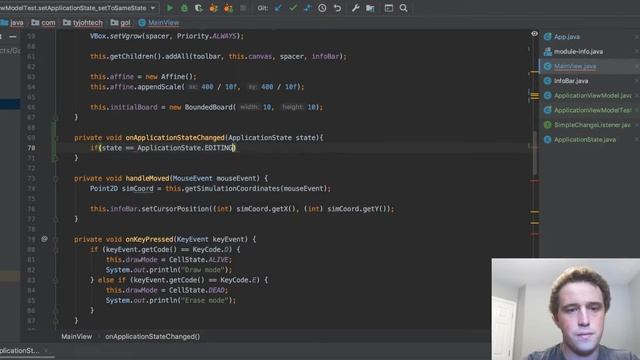Collapse onKeyPressed method fold marker
This screenshot has height=360, width=640.
pos(56,239)
